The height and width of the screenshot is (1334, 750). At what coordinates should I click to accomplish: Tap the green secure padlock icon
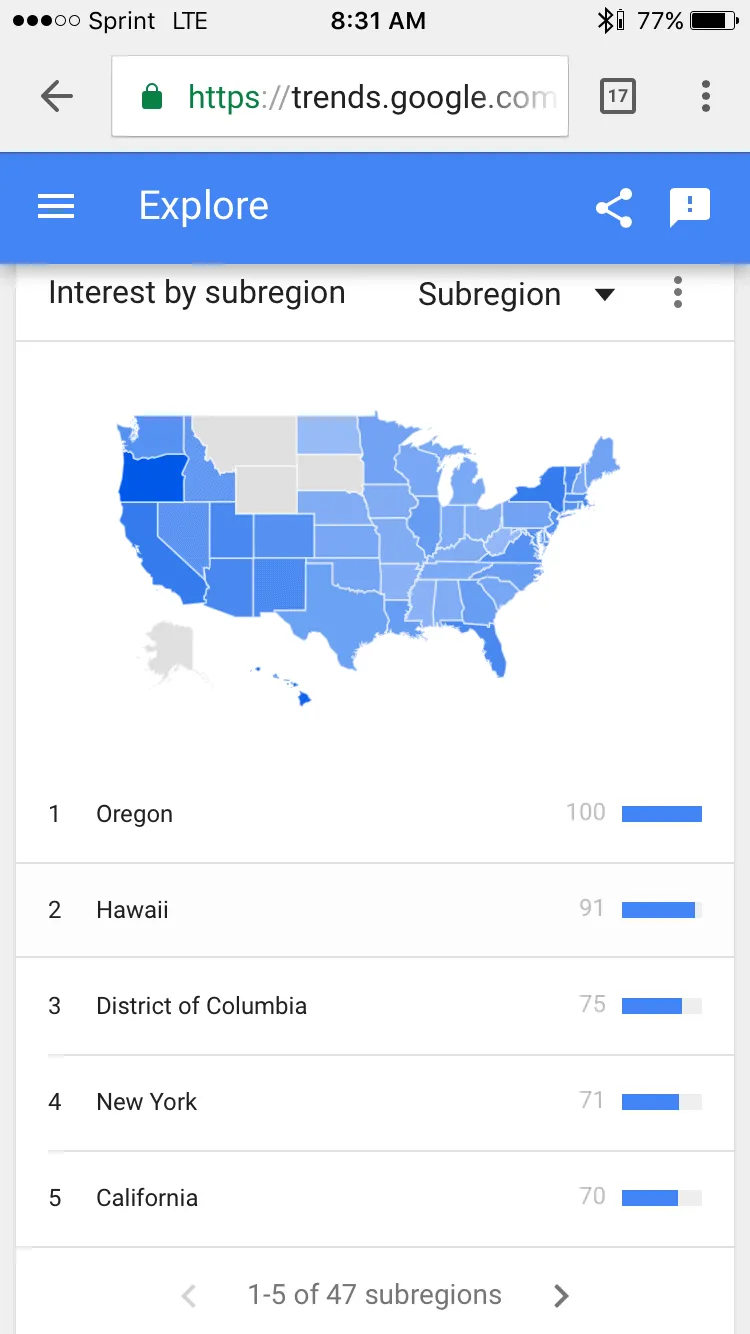152,97
